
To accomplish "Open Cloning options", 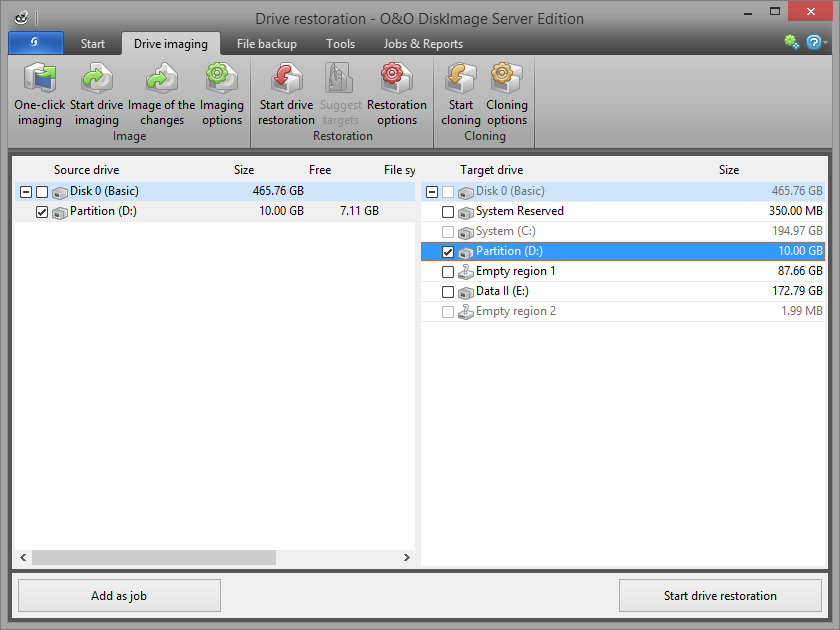I will pos(506,78).
